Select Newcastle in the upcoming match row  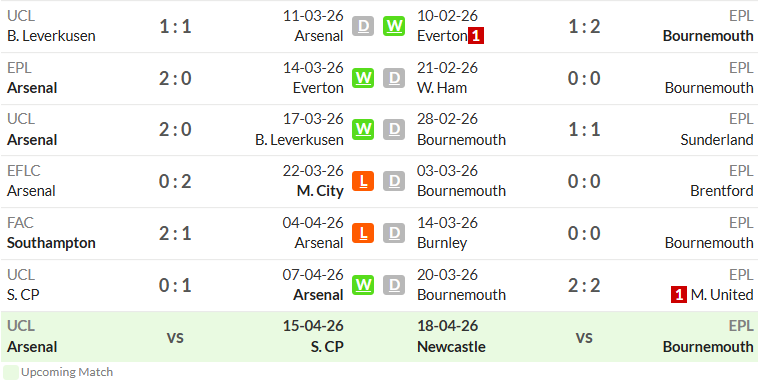coord(452,347)
